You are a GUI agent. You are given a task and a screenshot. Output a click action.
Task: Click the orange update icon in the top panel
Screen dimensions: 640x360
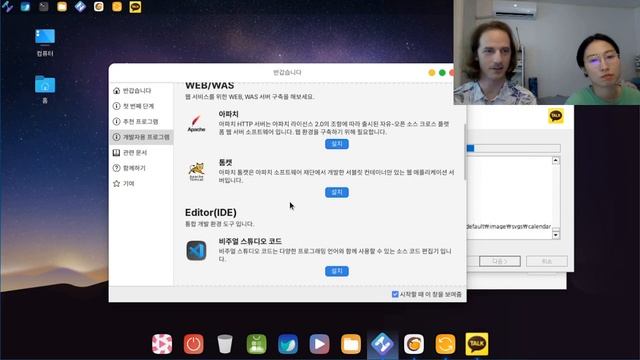[117, 7]
